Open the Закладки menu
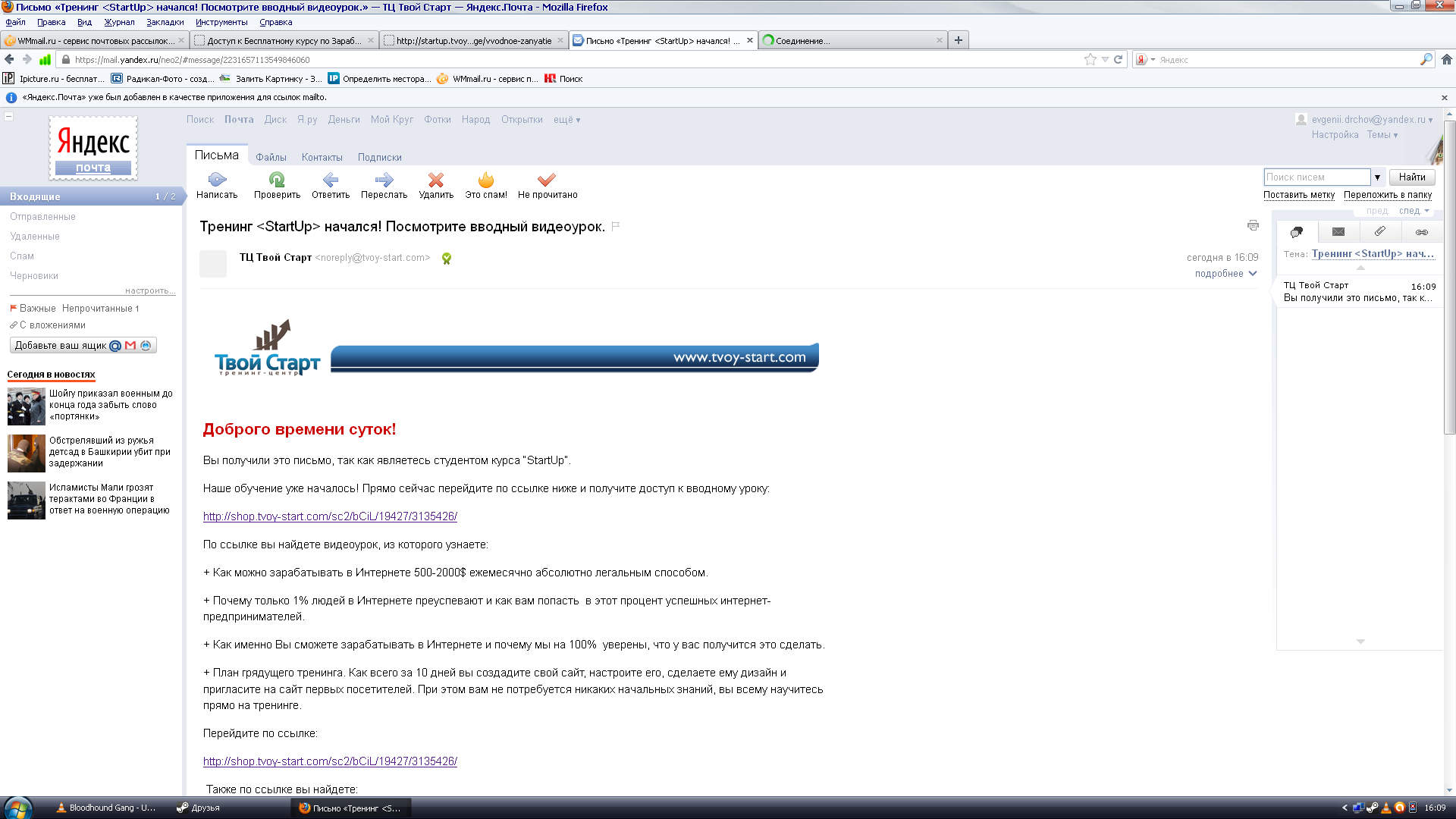 pos(165,22)
